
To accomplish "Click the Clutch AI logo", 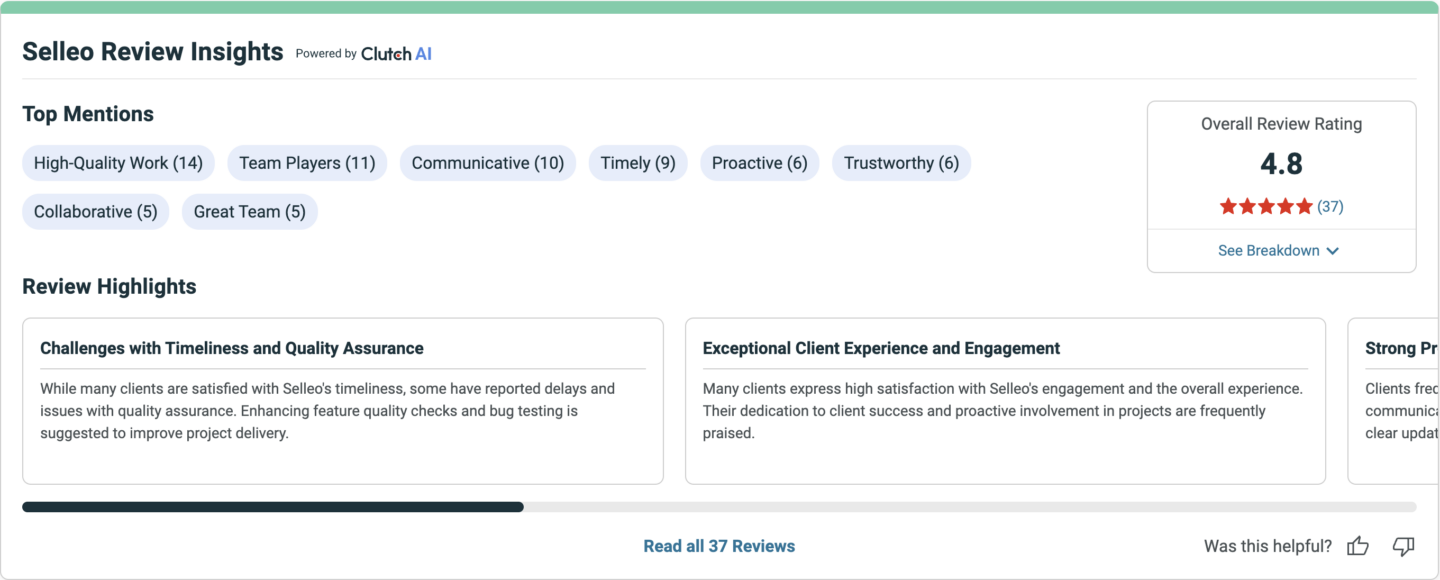I will [x=396, y=54].
